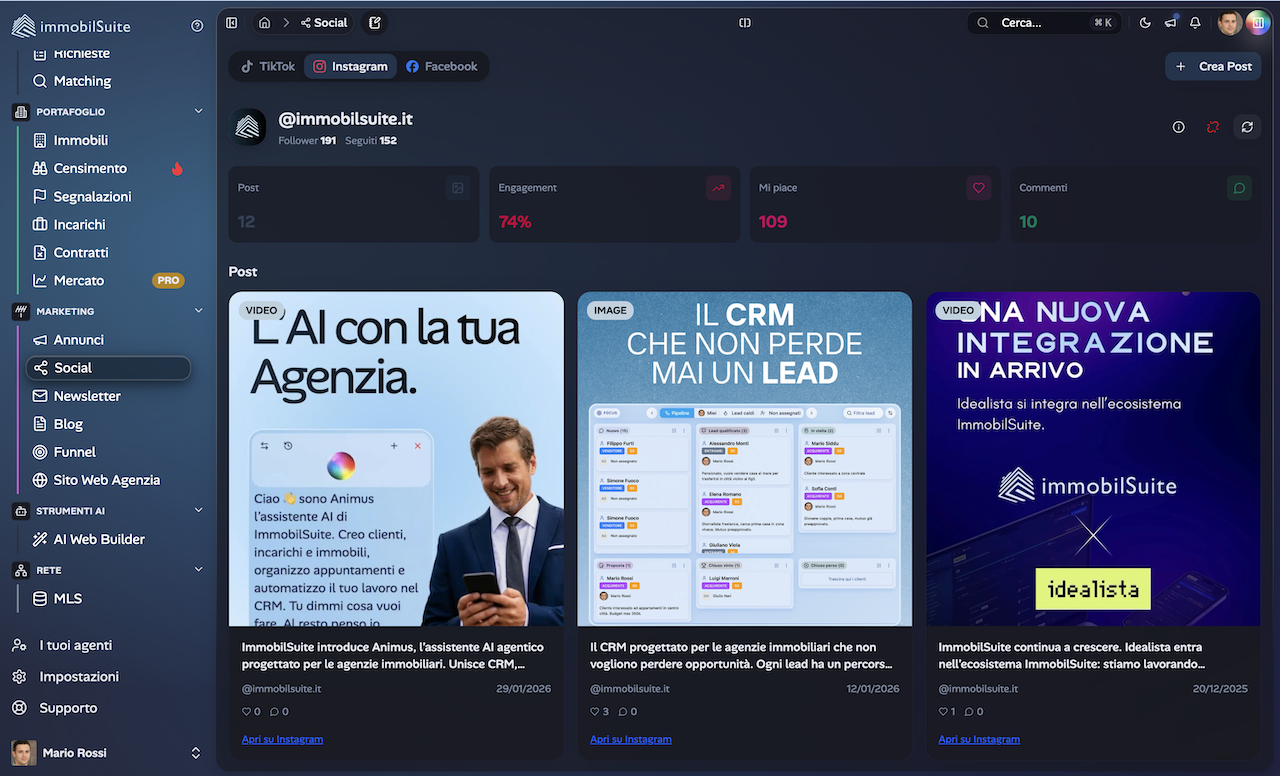Screen dimensions: 1280x776
Task: Open the notifications bell
Action: [x=1194, y=23]
